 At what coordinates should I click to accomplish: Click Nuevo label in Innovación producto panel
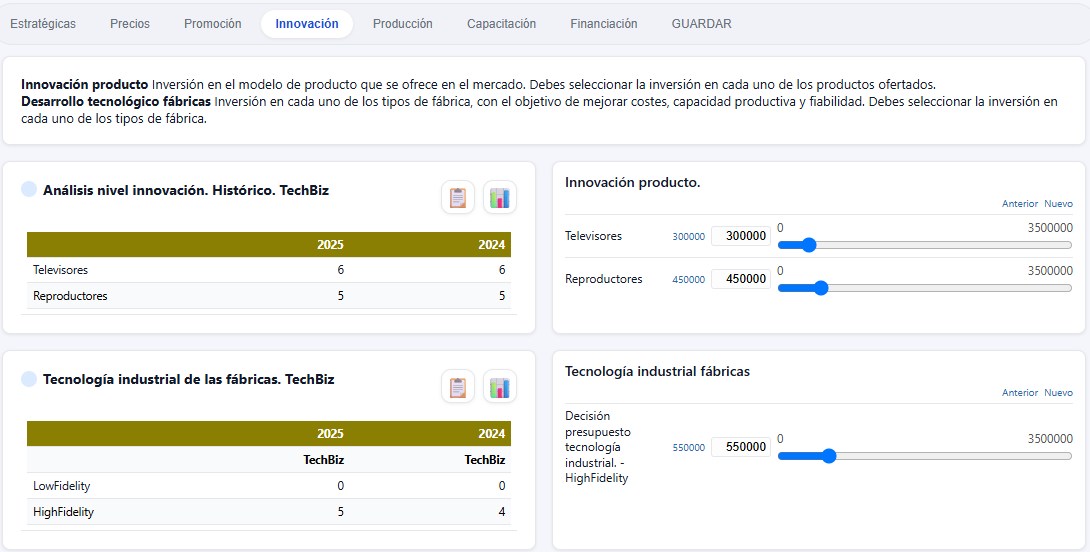pos(1058,204)
